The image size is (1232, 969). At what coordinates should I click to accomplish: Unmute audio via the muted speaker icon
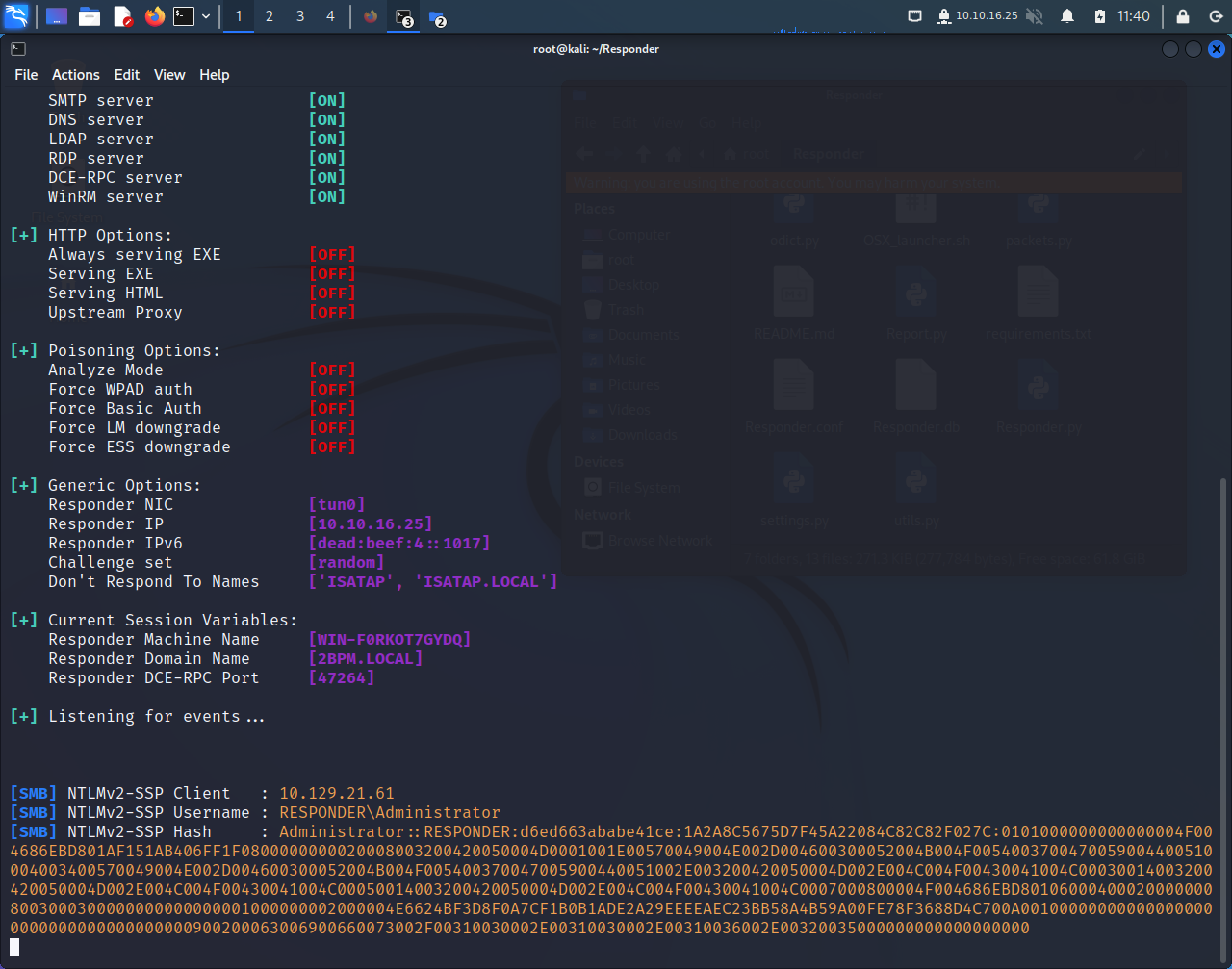pos(1036,16)
